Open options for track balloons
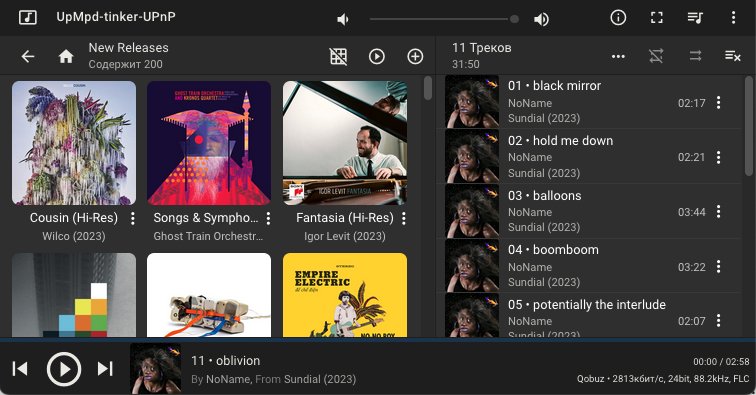Screen dimensions: 756x395 coord(718,212)
